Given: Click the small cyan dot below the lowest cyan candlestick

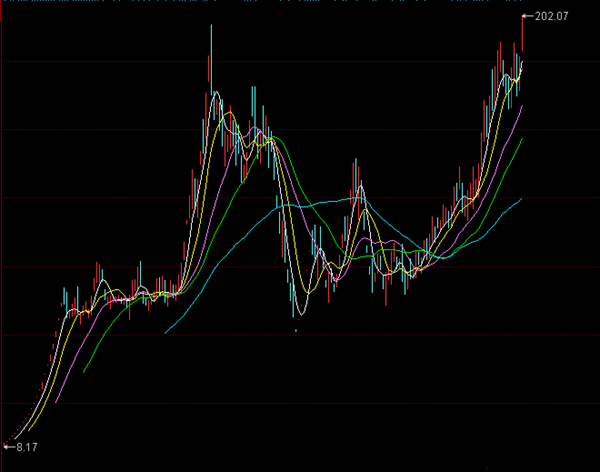Looking at the screenshot, I should click(x=296, y=330).
